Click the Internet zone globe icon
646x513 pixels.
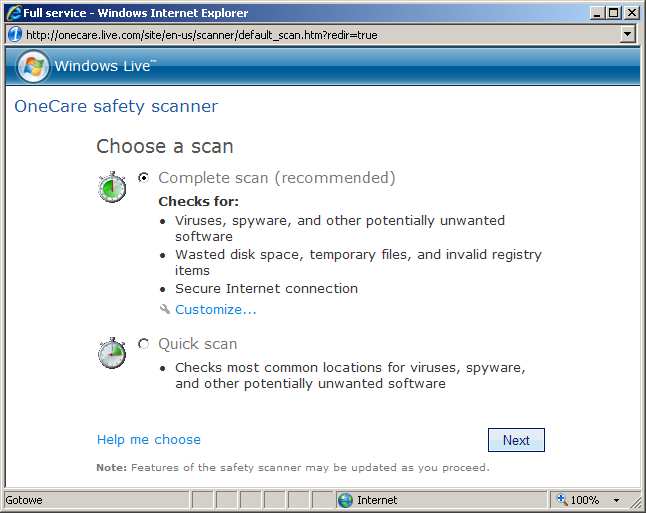tap(345, 500)
